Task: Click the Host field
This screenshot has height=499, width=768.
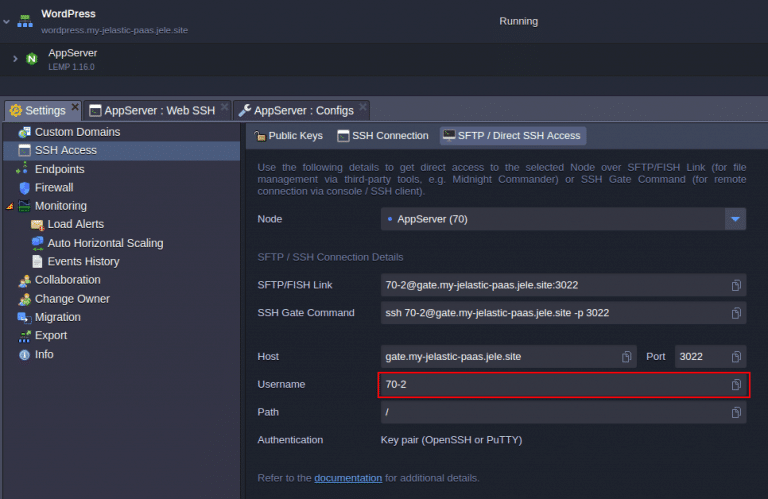Action: (508, 356)
